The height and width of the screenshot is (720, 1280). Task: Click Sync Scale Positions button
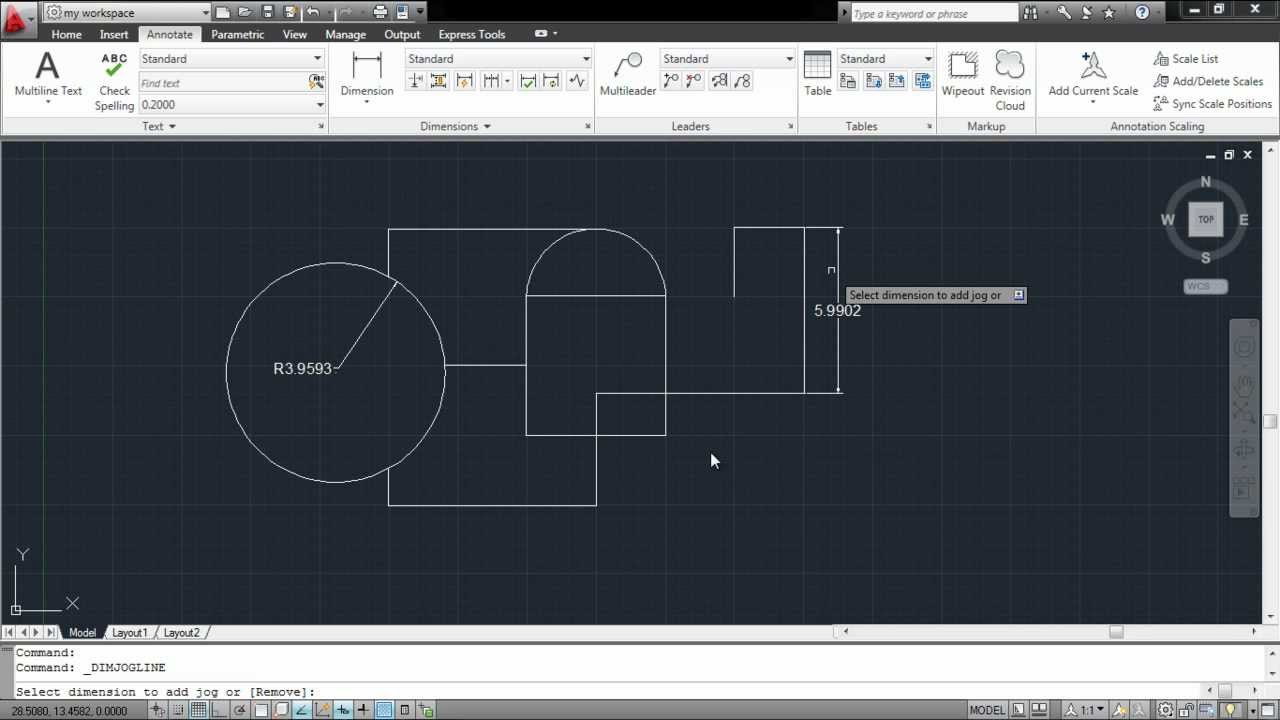(1212, 104)
